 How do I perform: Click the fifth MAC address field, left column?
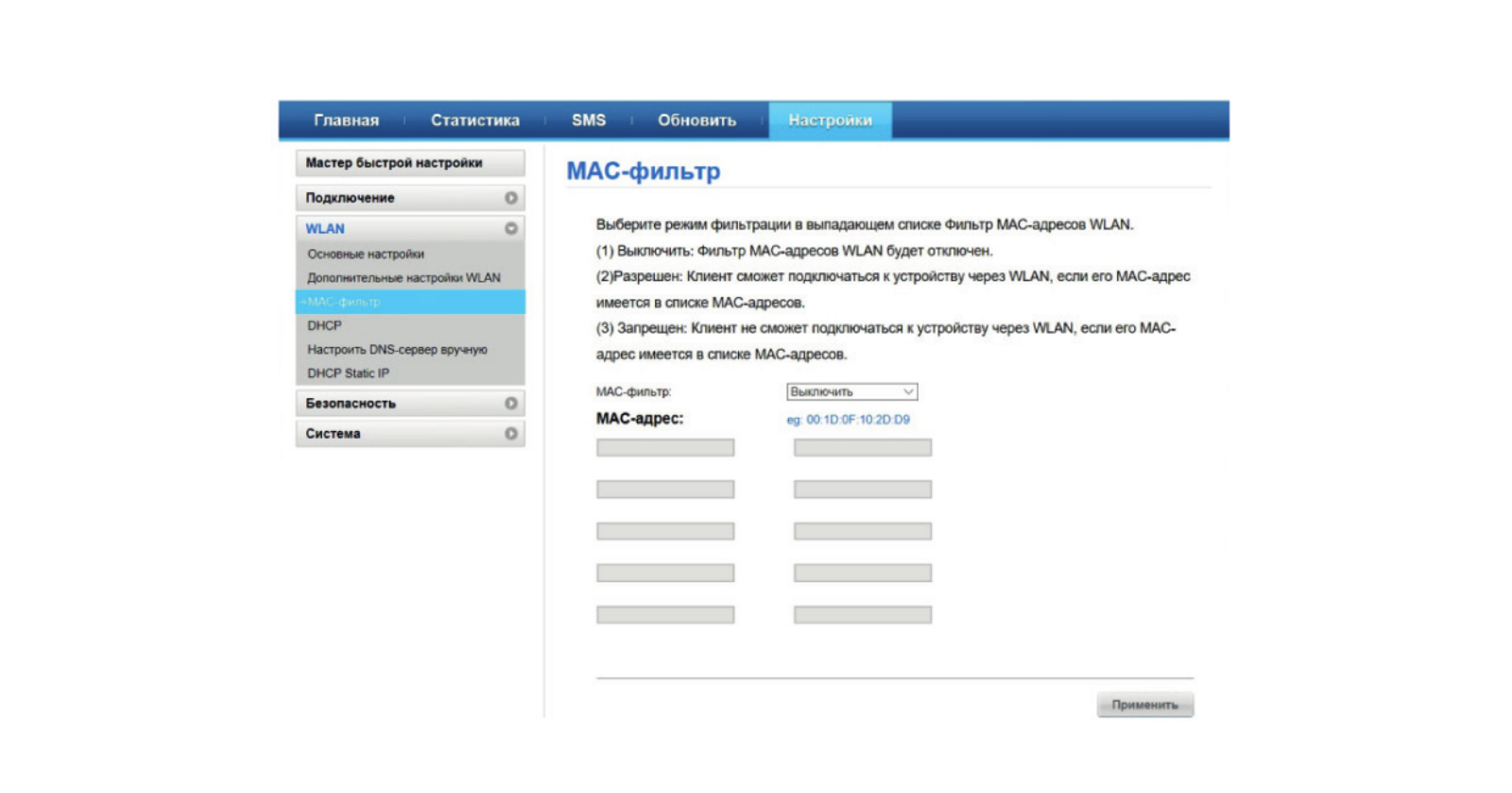(x=665, y=614)
